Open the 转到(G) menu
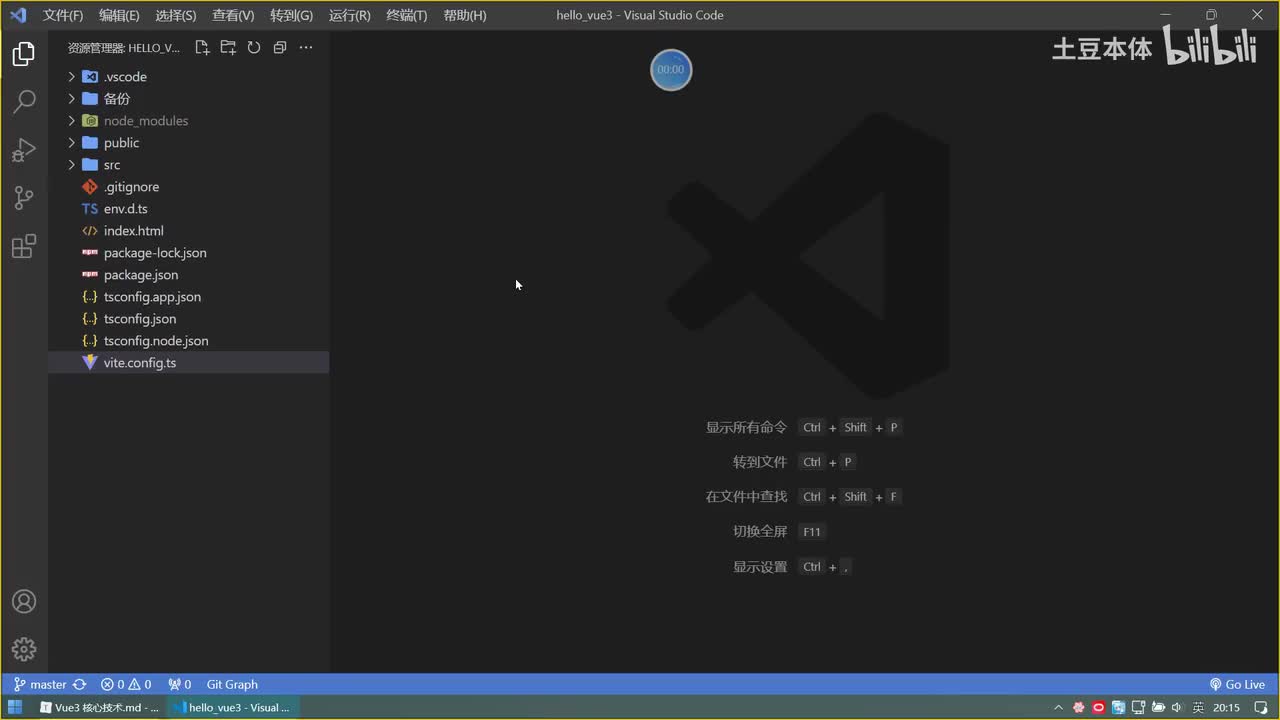Screen dimensions: 1280x720 pos(291,15)
